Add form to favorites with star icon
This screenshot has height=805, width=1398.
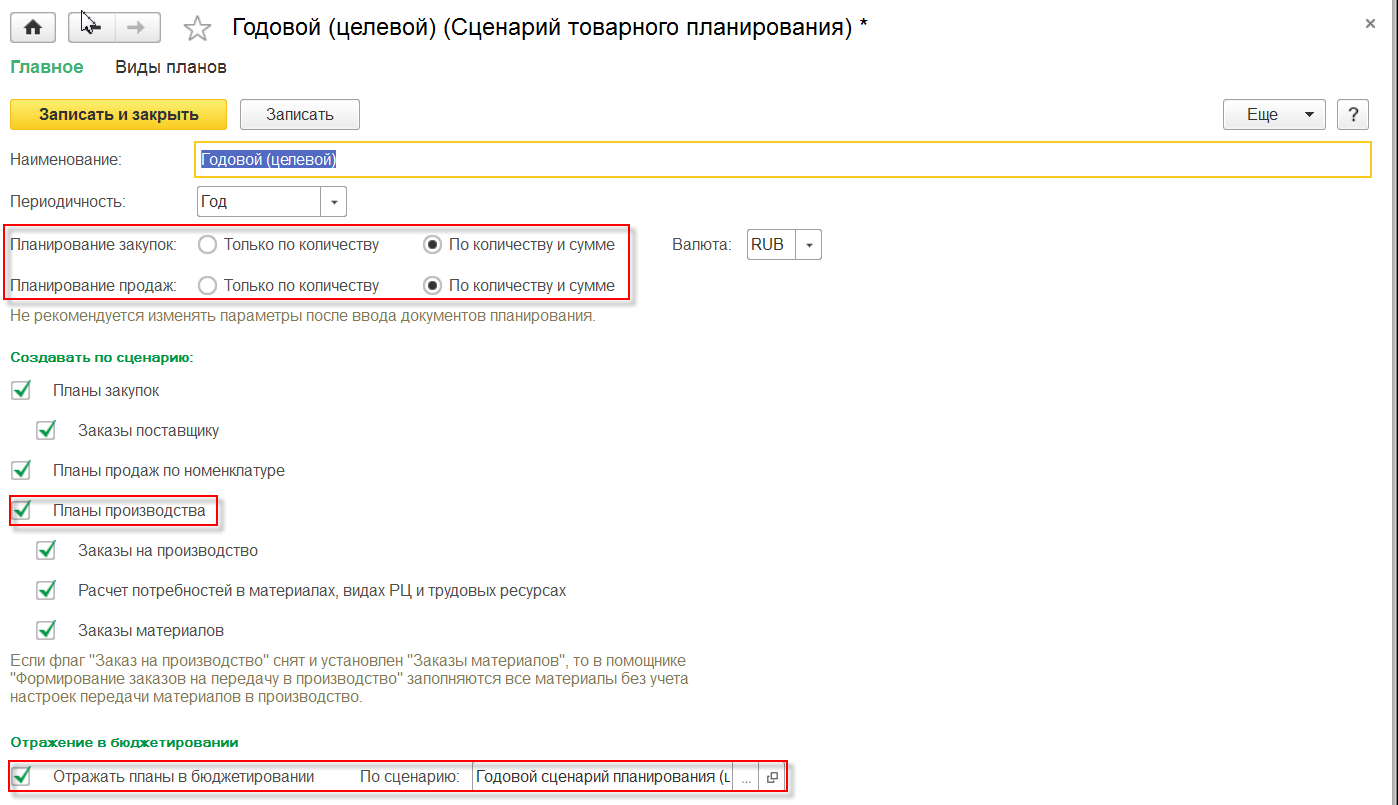pyautogui.click(x=198, y=29)
